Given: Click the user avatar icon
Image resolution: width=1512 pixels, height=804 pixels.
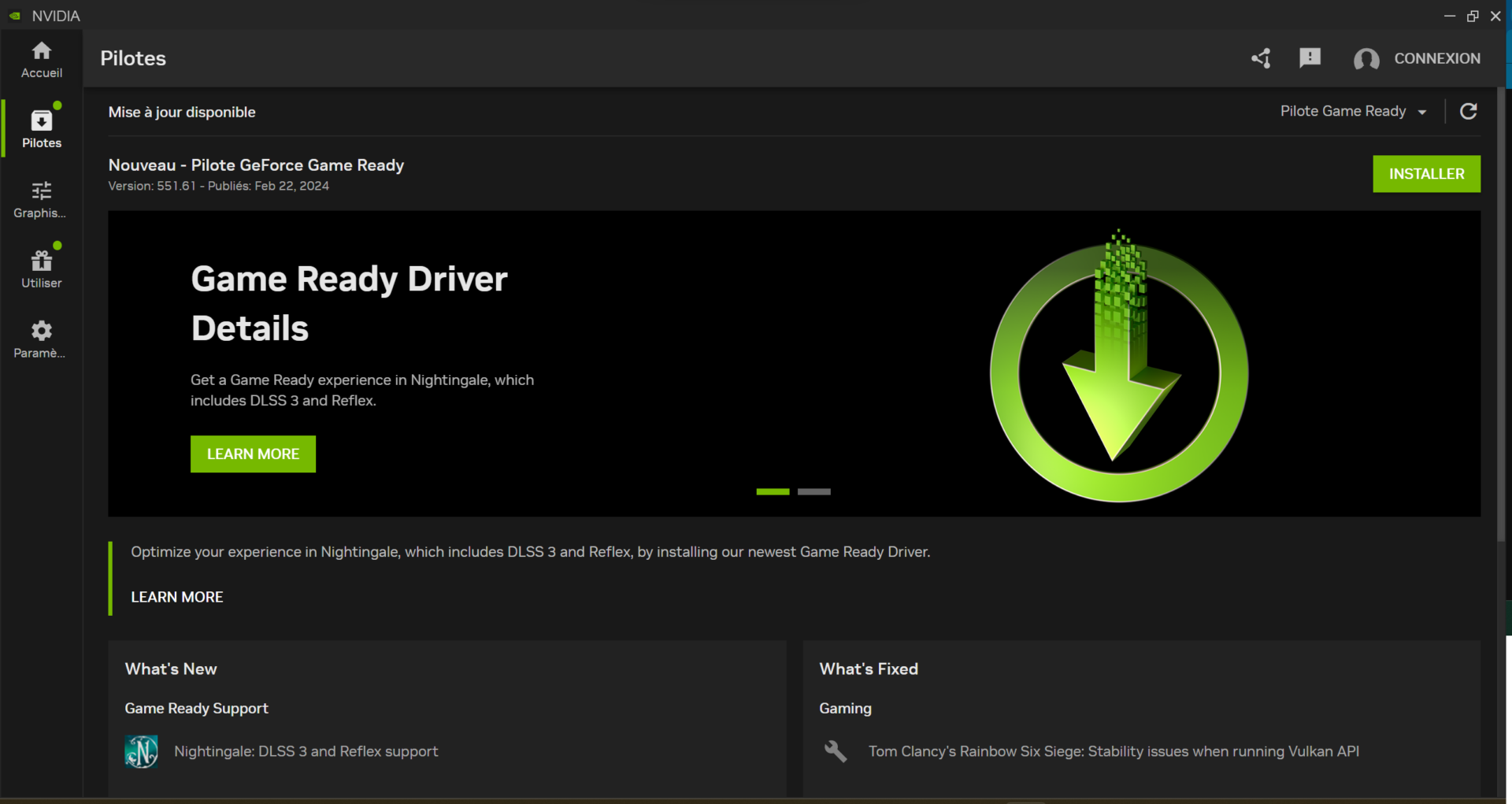Looking at the screenshot, I should 1366,59.
